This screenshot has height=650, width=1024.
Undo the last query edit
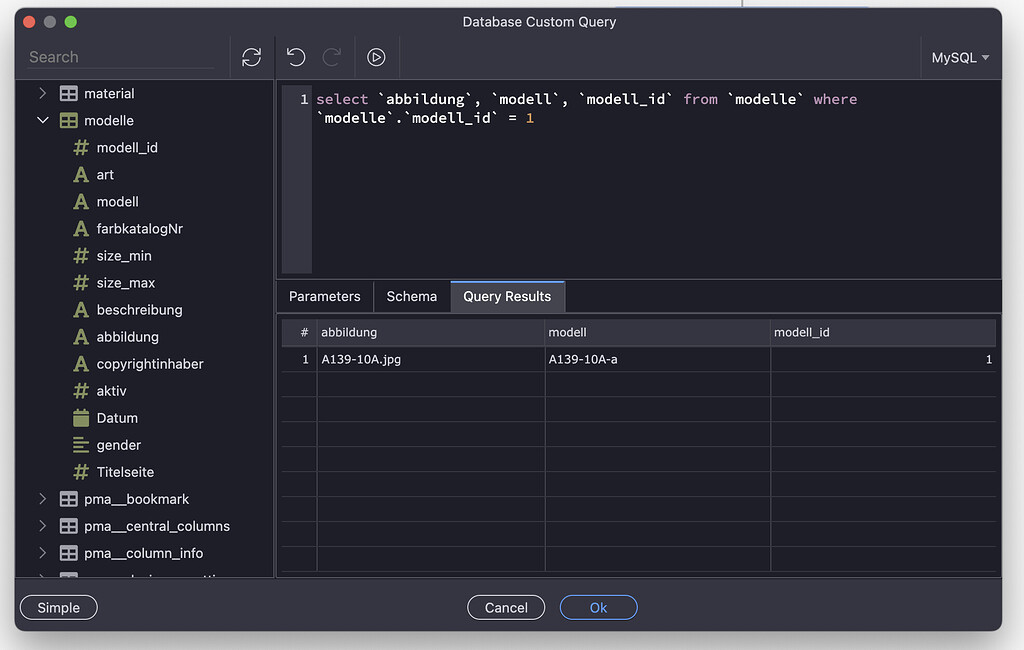tap(295, 57)
